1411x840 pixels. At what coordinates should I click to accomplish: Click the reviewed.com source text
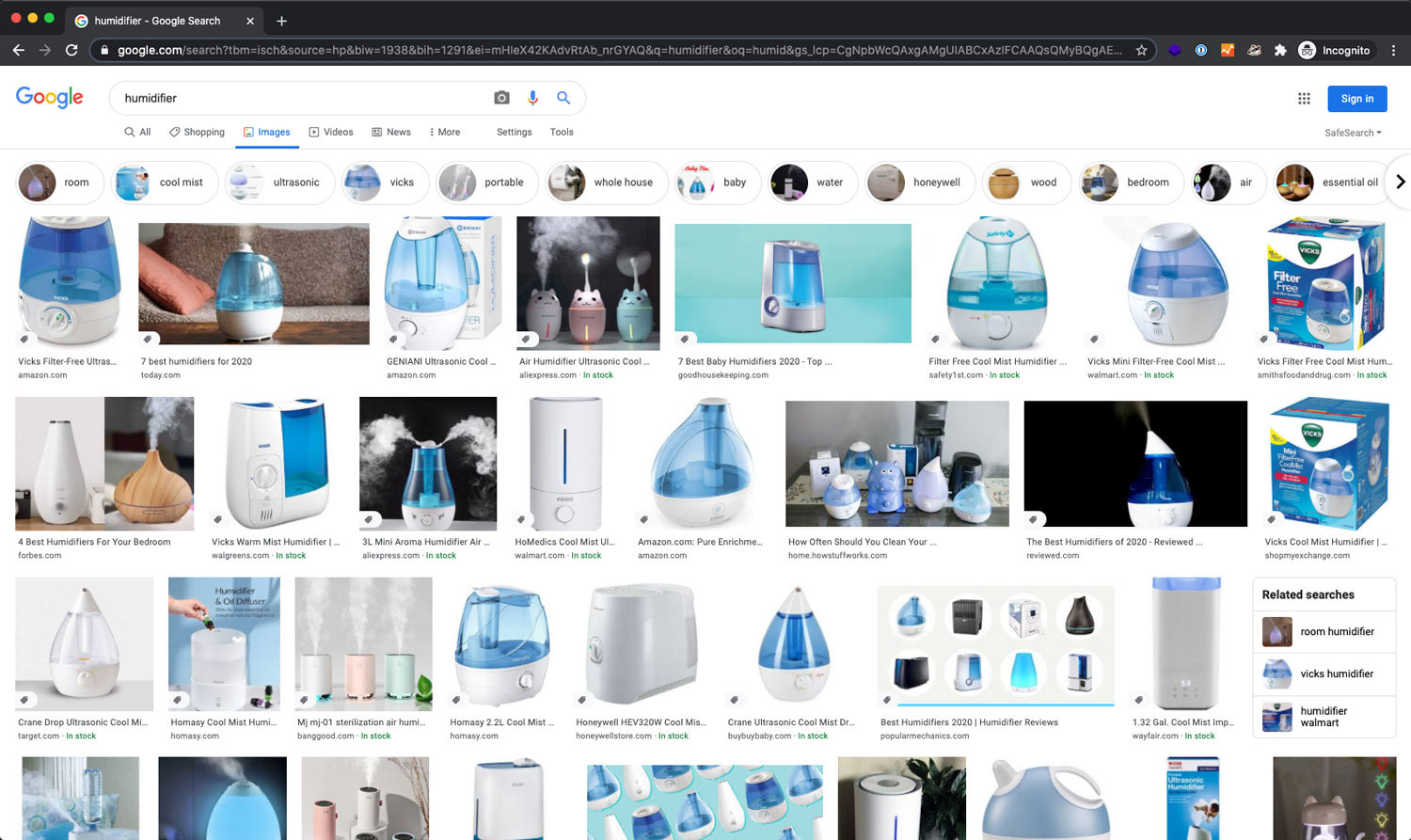pyautogui.click(x=1053, y=556)
